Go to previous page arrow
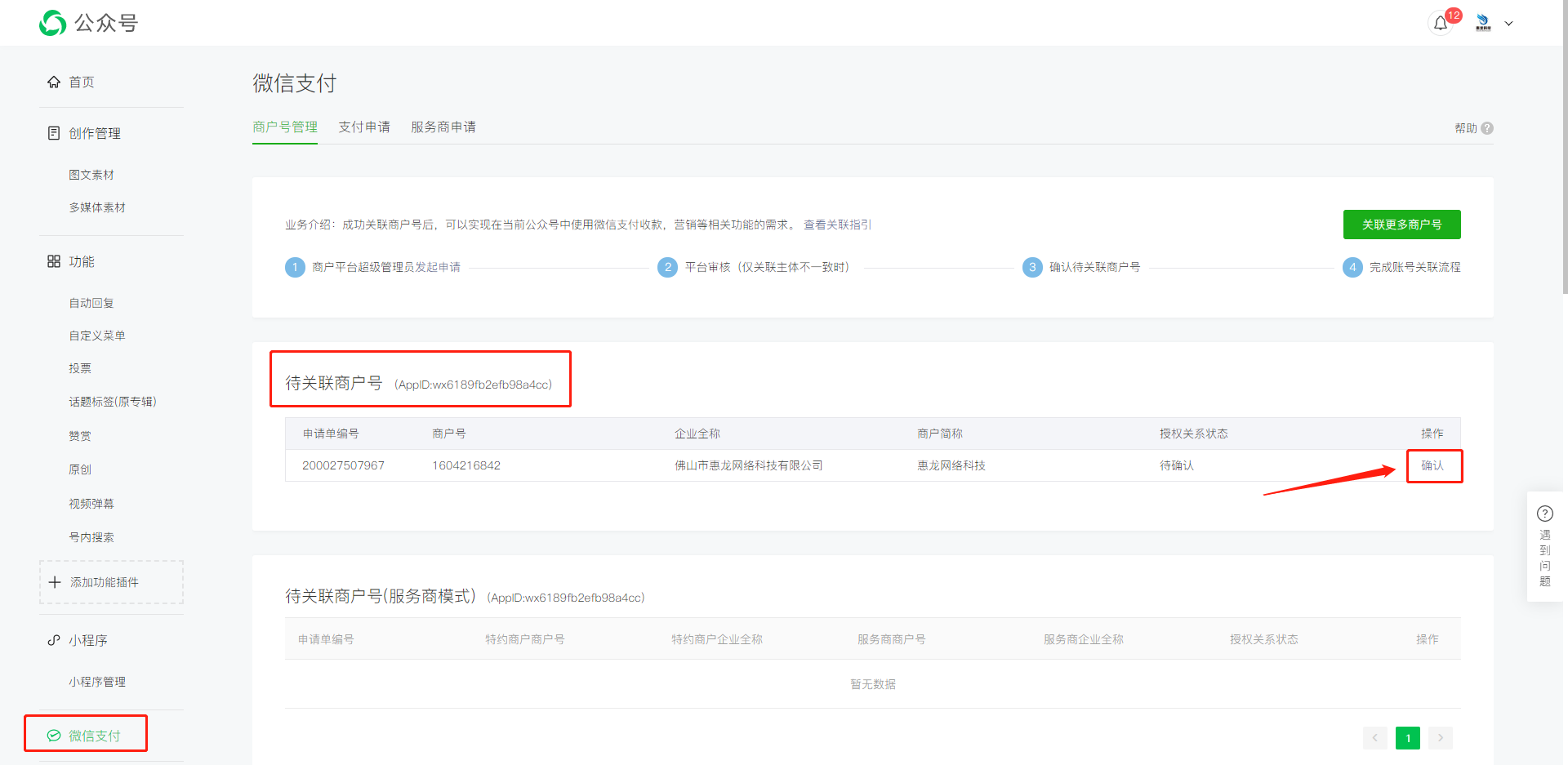 click(x=1375, y=738)
